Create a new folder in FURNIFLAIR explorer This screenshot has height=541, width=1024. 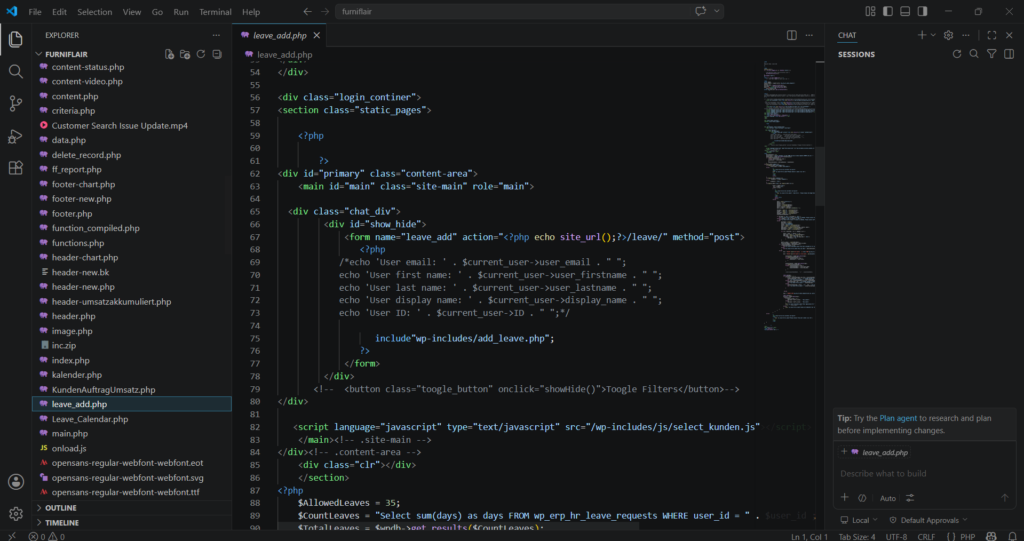click(185, 54)
